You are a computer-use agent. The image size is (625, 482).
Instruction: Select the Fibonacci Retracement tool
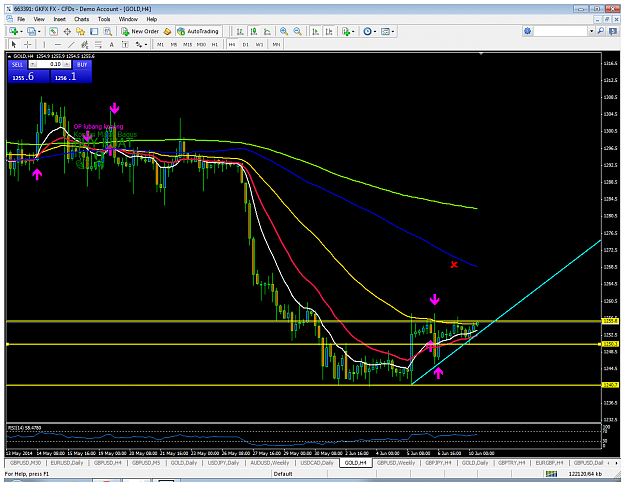click(98, 45)
